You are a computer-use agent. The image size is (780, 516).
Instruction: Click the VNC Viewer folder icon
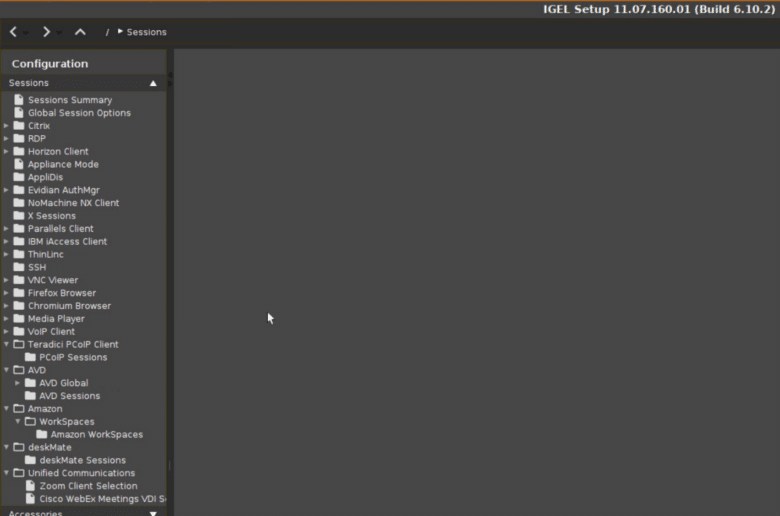click(19, 280)
